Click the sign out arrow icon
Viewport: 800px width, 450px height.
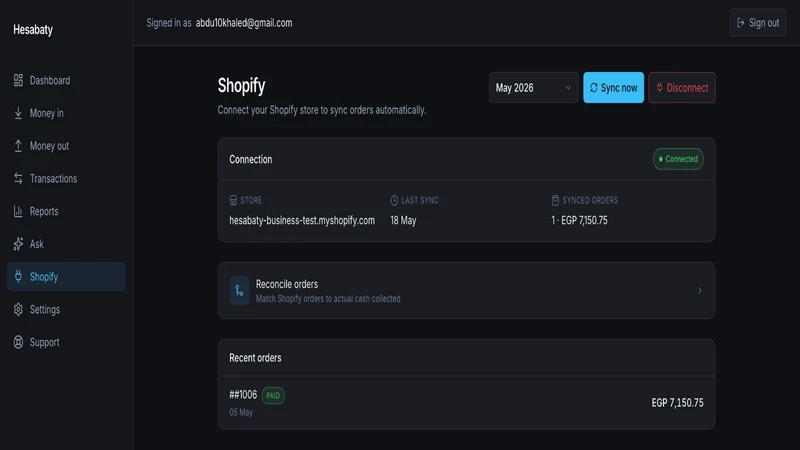coord(741,22)
